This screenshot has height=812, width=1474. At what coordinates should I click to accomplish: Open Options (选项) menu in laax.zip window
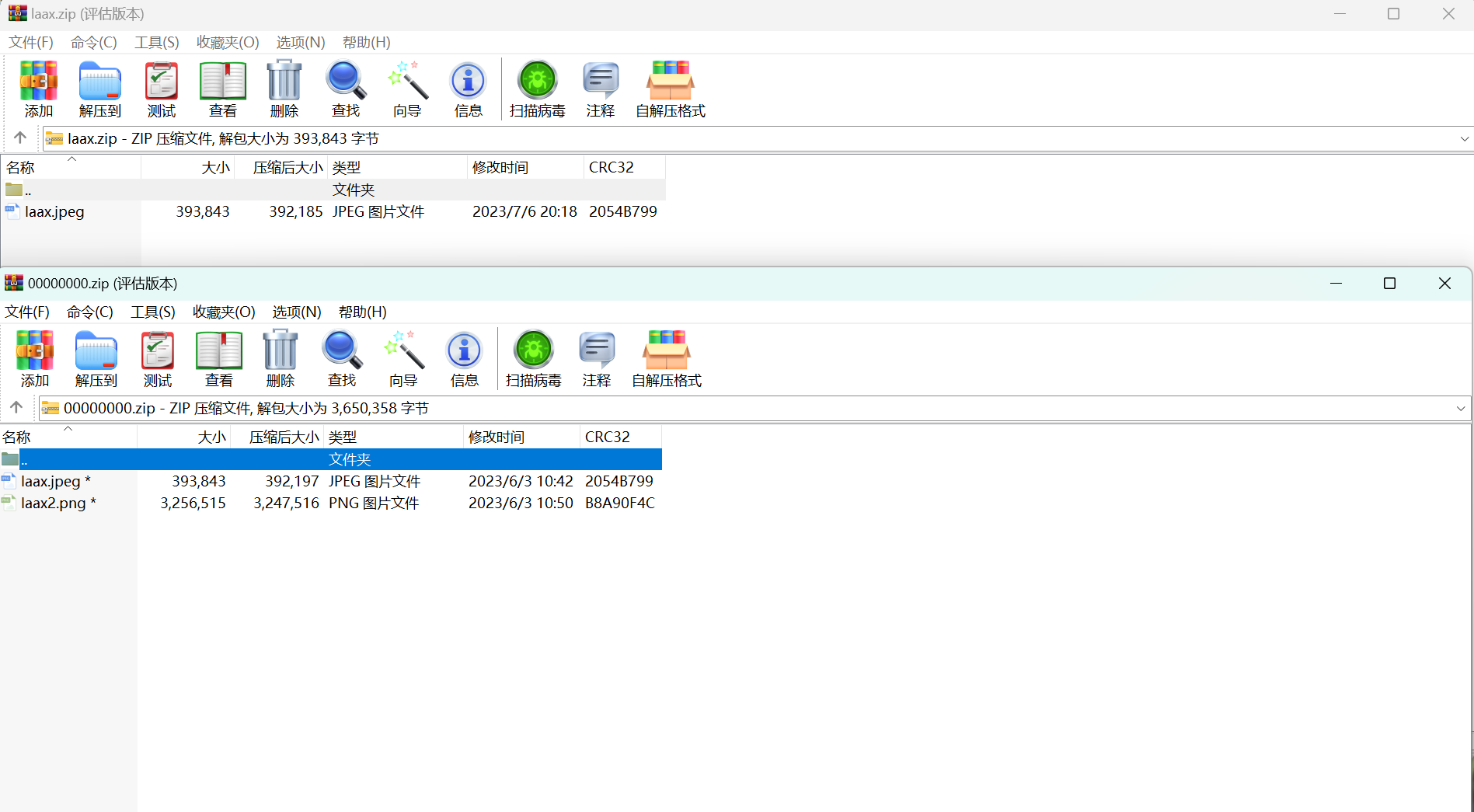click(x=301, y=43)
